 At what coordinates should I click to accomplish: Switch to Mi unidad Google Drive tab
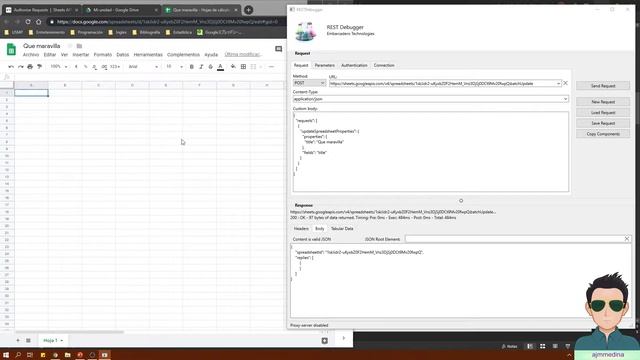point(121,10)
